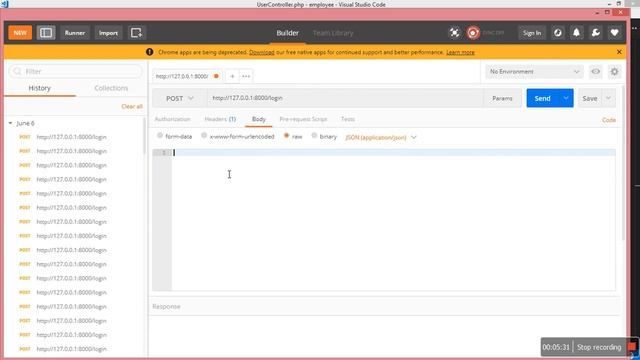The image size is (640, 360).
Task: Select the raw body option
Action: pos(287,136)
